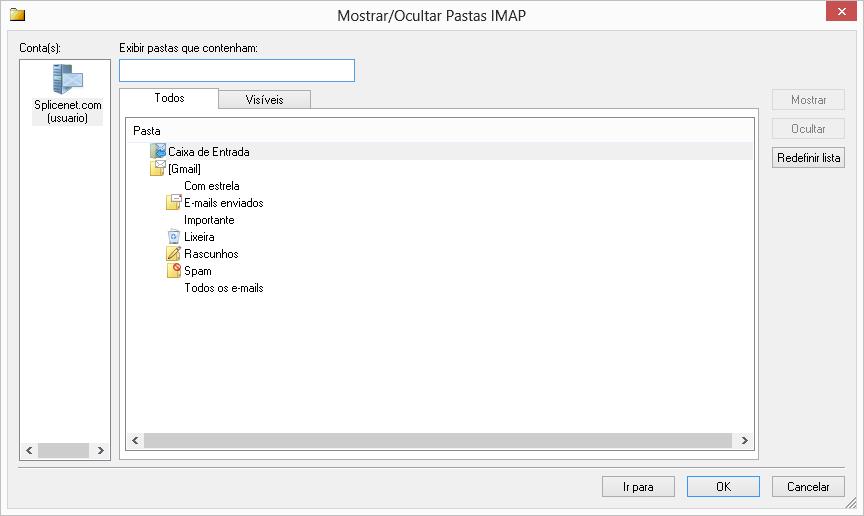Click the folder list's left scroll arrow

135,440
